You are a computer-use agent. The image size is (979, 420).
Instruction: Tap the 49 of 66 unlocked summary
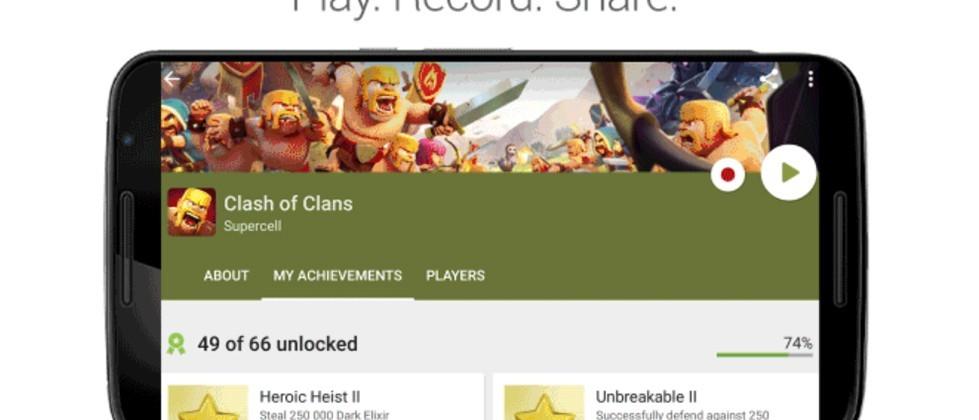277,344
